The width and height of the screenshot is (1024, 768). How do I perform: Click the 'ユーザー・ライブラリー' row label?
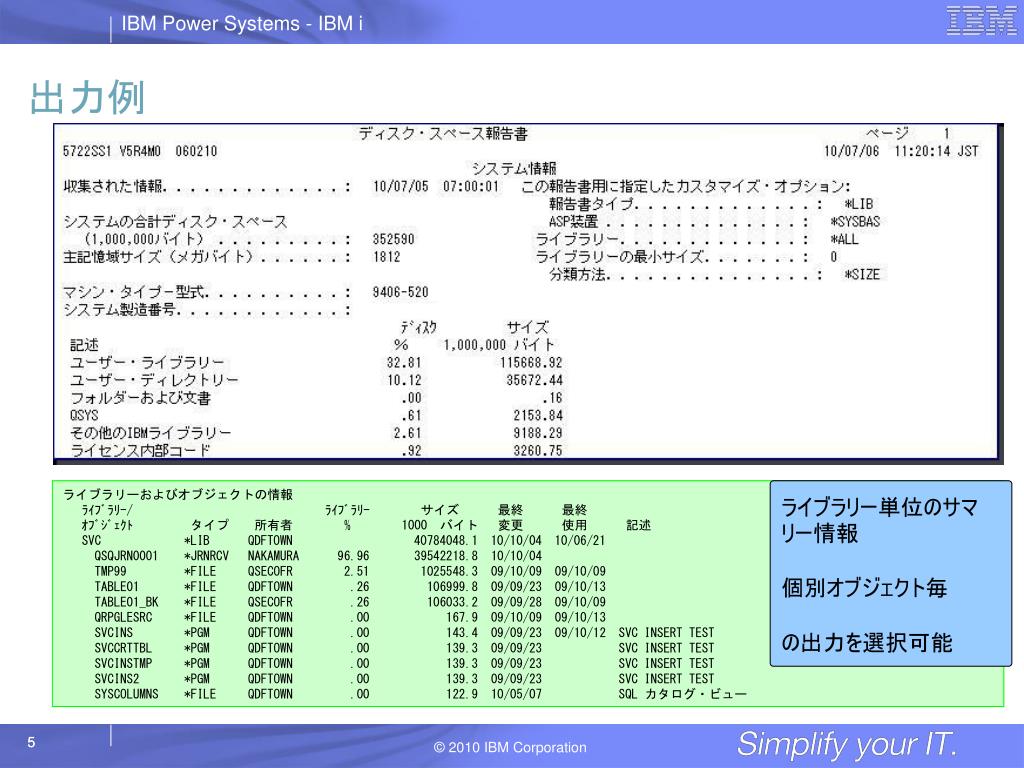pos(148,363)
